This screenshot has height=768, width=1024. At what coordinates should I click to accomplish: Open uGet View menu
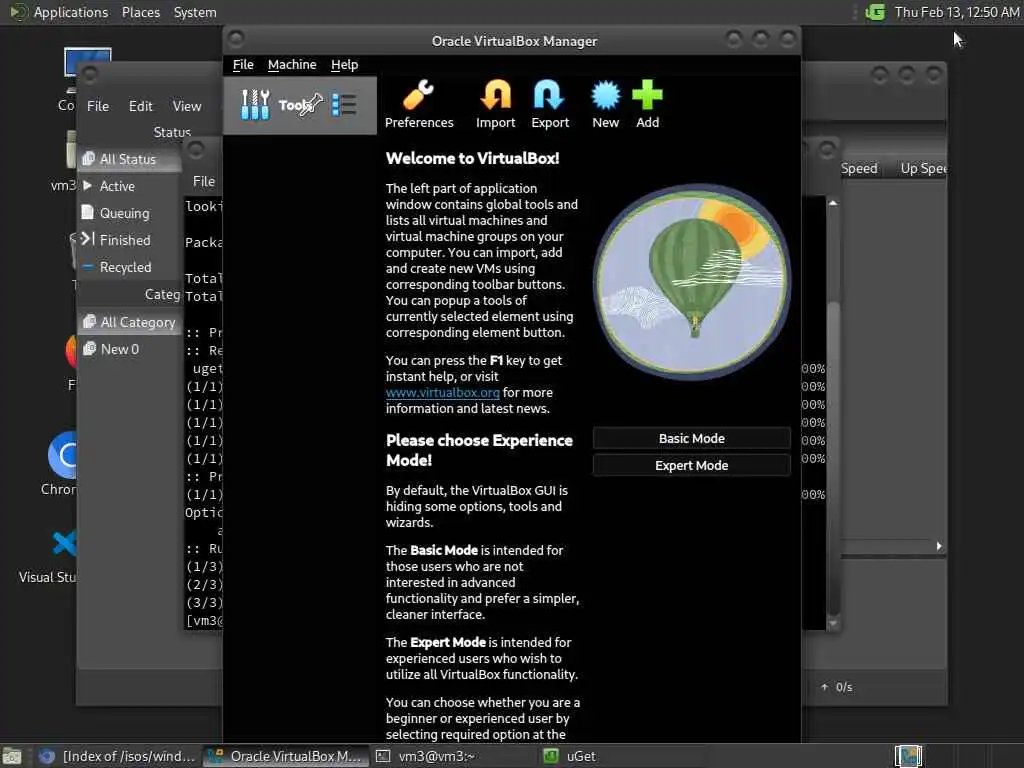pos(187,106)
